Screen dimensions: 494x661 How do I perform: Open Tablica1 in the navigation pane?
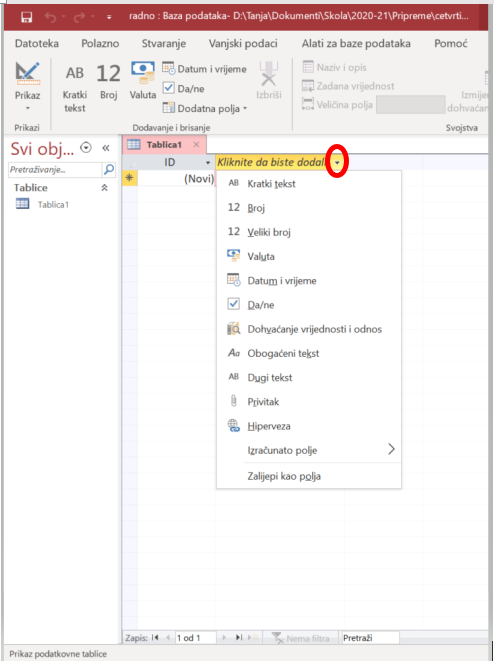click(53, 205)
